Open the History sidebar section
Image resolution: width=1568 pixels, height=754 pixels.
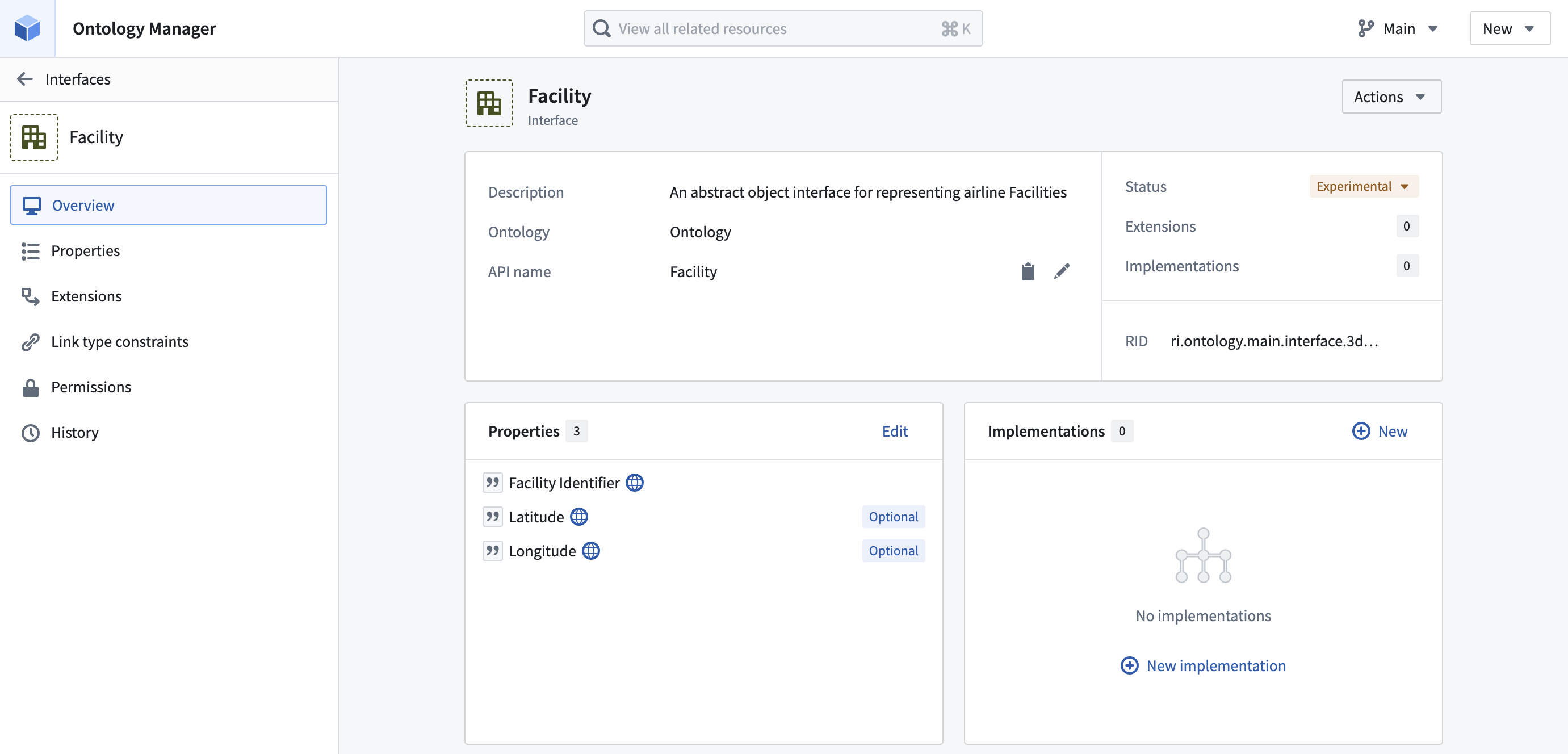point(169,433)
